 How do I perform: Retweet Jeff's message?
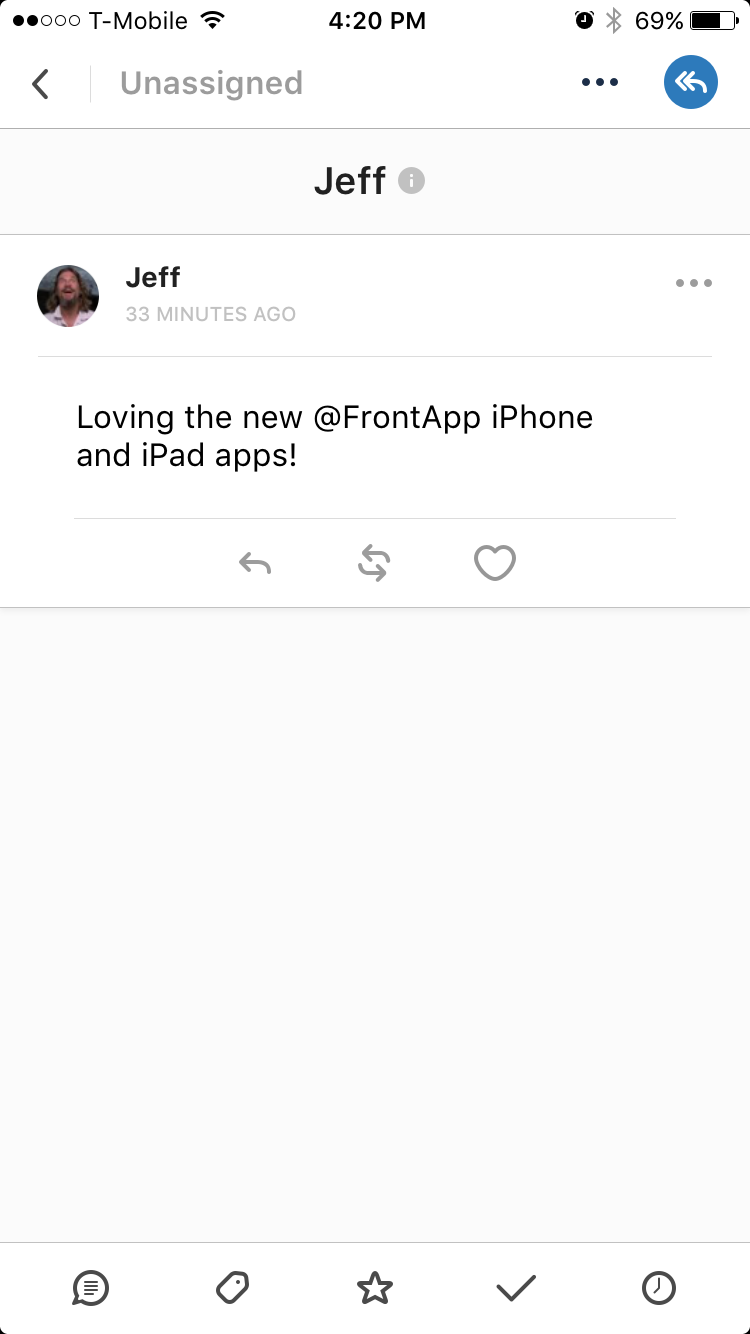tap(374, 564)
